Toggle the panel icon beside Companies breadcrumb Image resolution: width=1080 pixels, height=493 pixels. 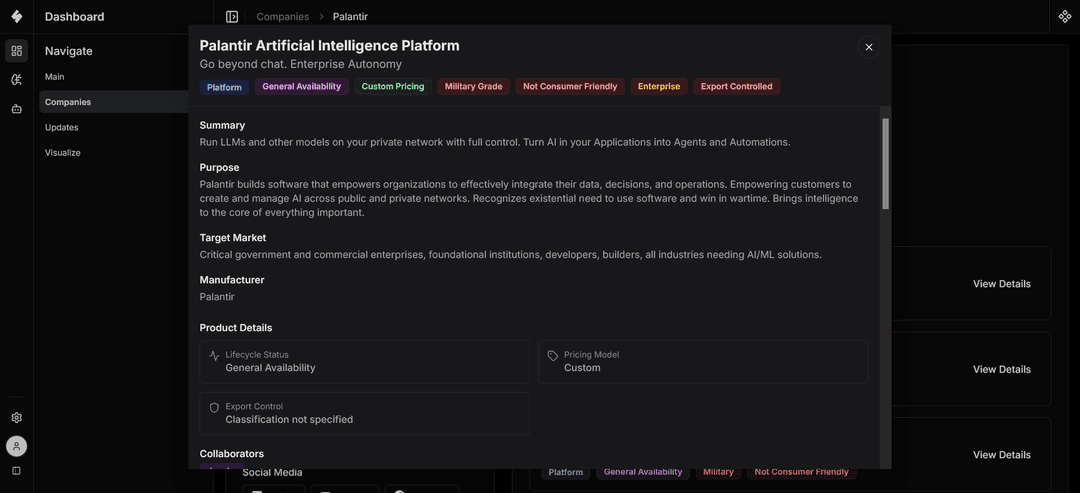point(232,17)
